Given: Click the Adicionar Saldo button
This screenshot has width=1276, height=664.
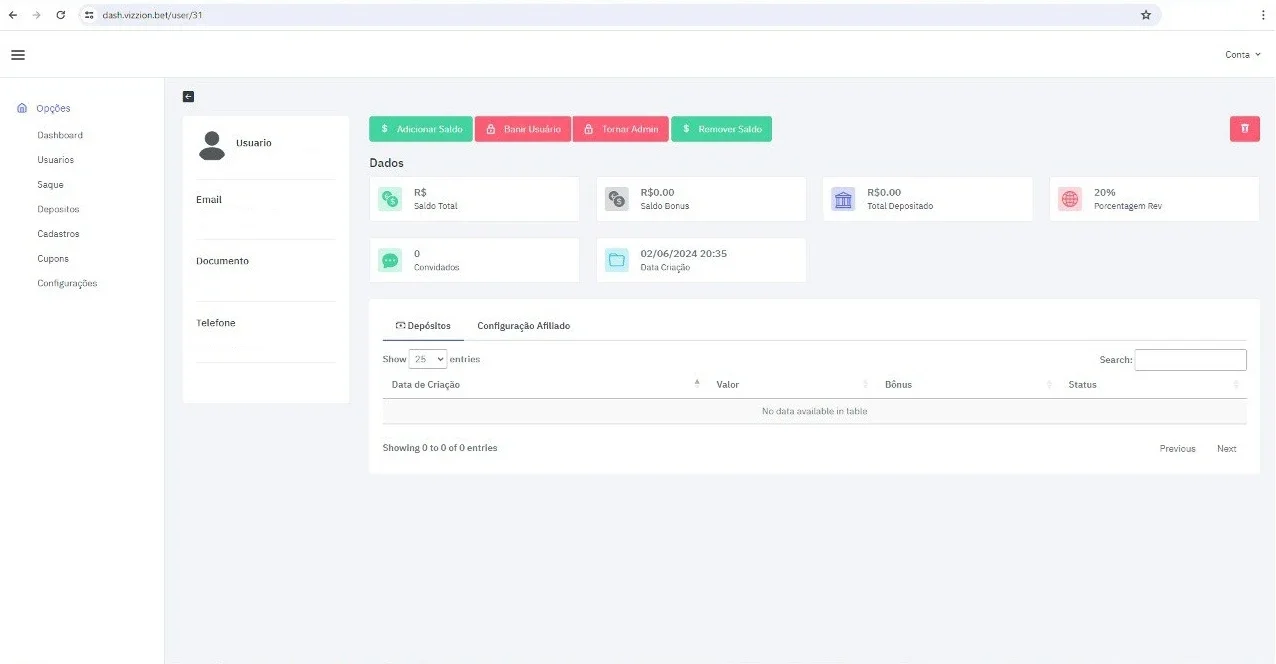Looking at the screenshot, I should (x=421, y=129).
